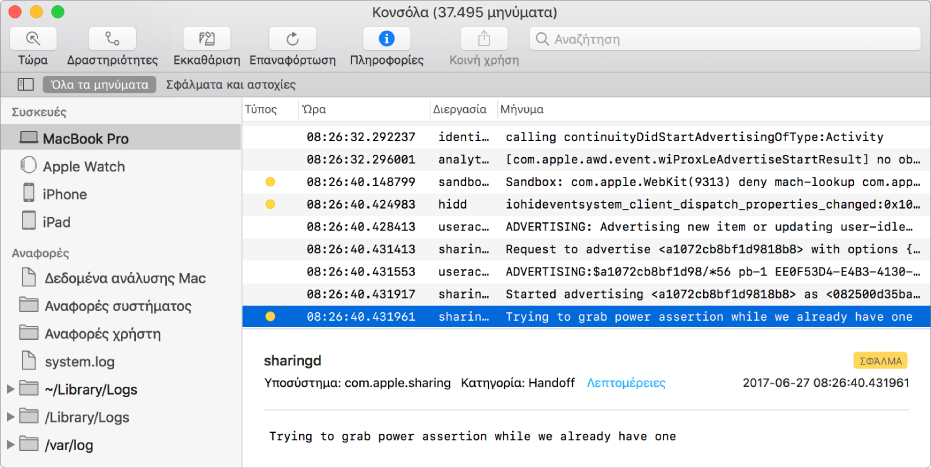The width and height of the screenshot is (931, 468).
Task: Select MacBook Pro in the devices list
Action: 121,138
